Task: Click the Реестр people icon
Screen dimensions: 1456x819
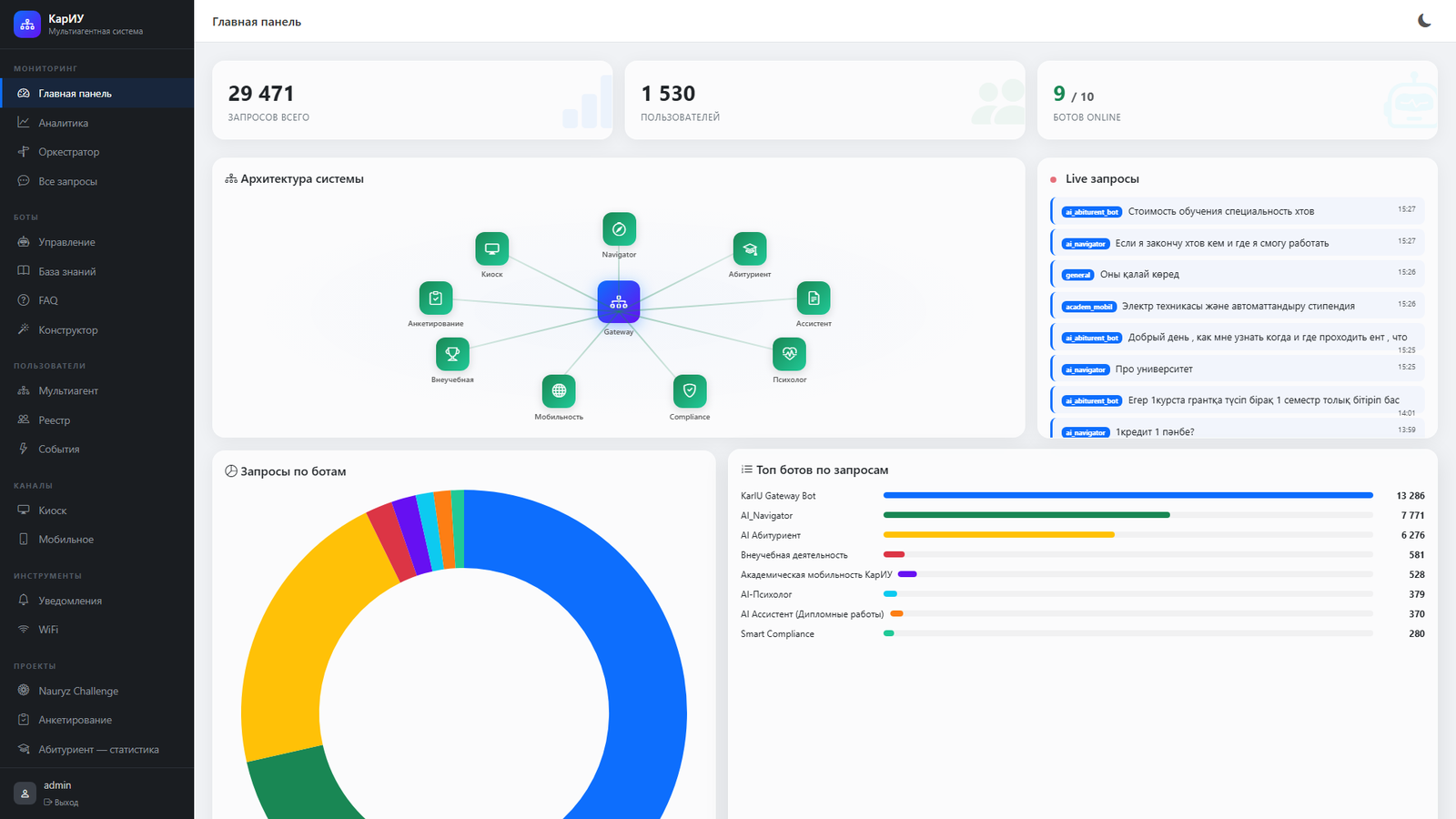Action: (24, 420)
